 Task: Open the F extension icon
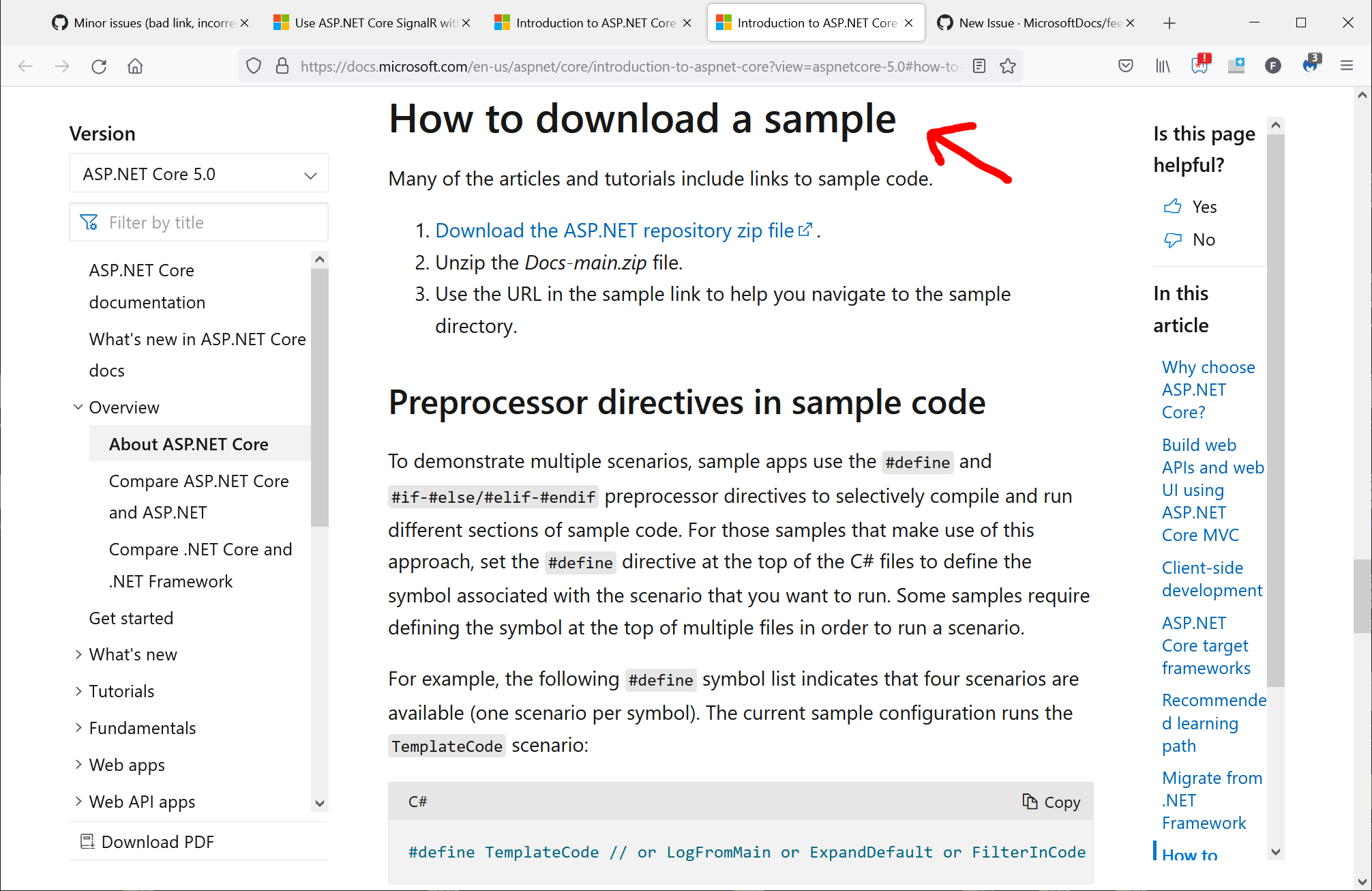click(1273, 66)
